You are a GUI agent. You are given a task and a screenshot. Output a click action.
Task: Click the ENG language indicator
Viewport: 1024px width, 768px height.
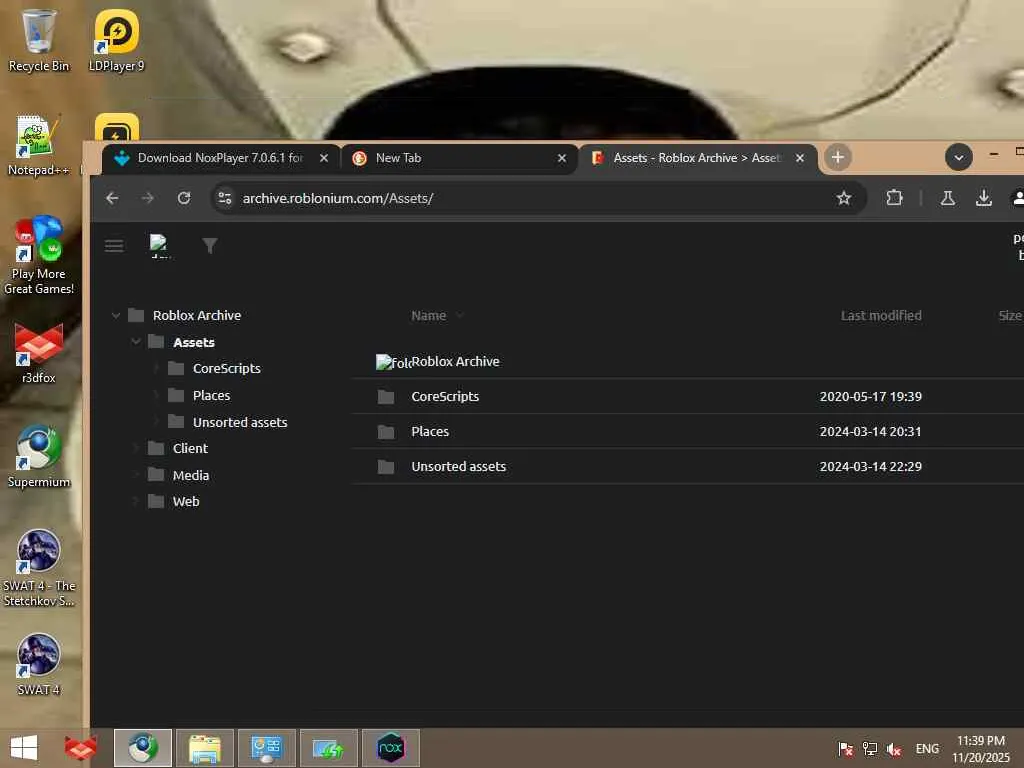tap(927, 748)
